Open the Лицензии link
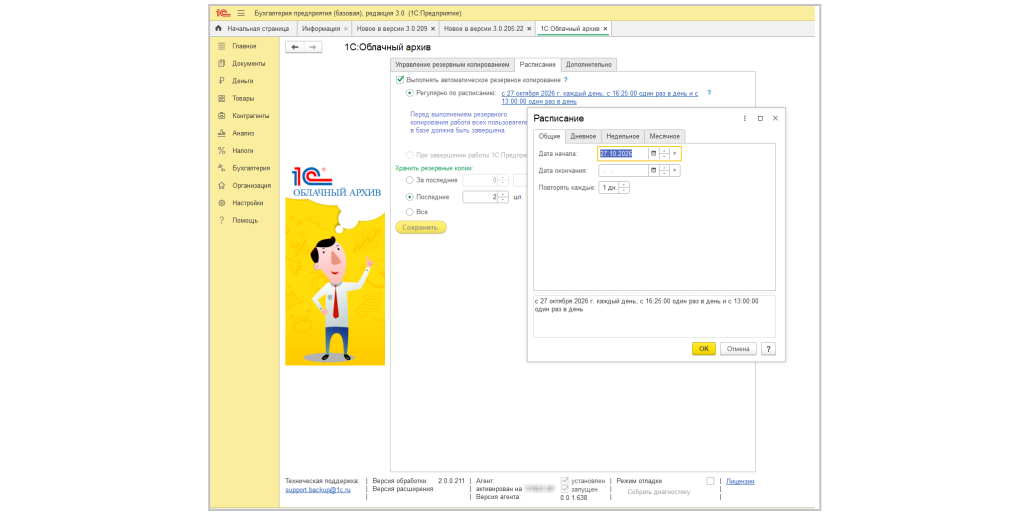The image size is (1024, 514). click(740, 481)
